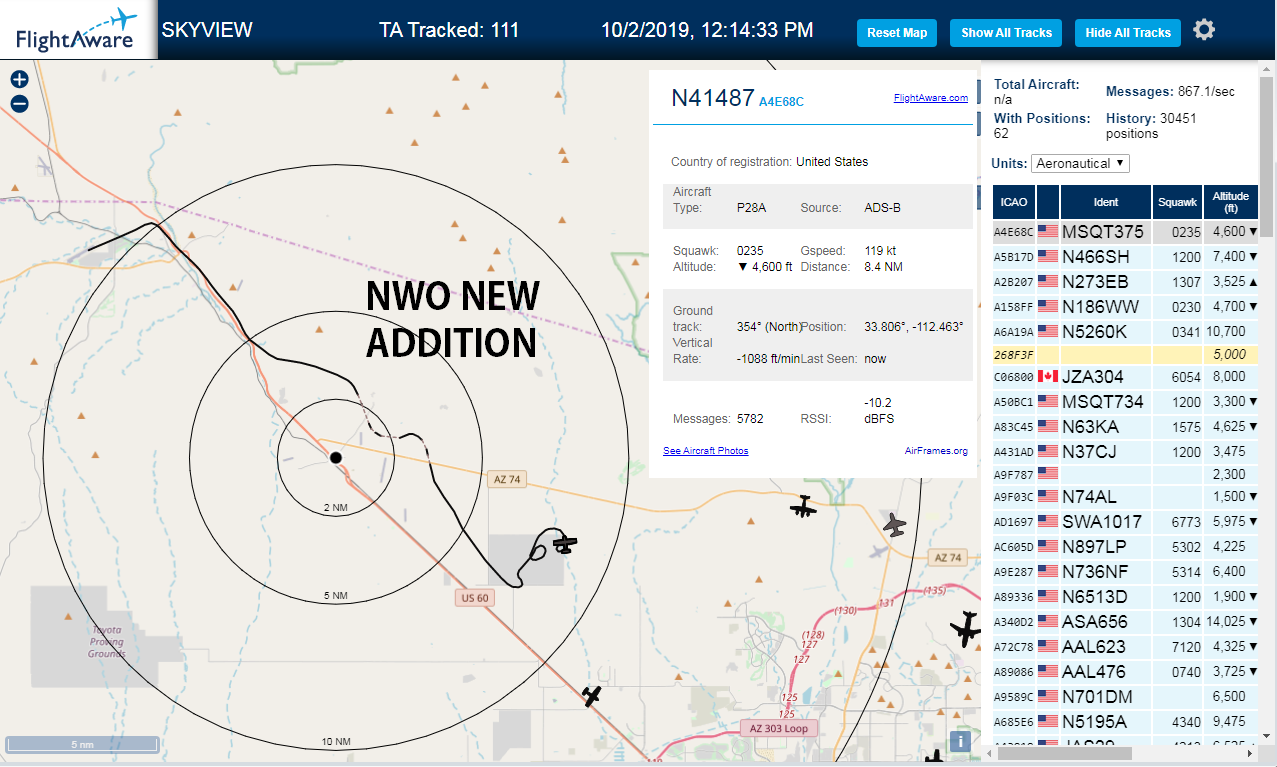Open the Units dropdown
This screenshot has width=1277, height=767.
pyautogui.click(x=1080, y=163)
